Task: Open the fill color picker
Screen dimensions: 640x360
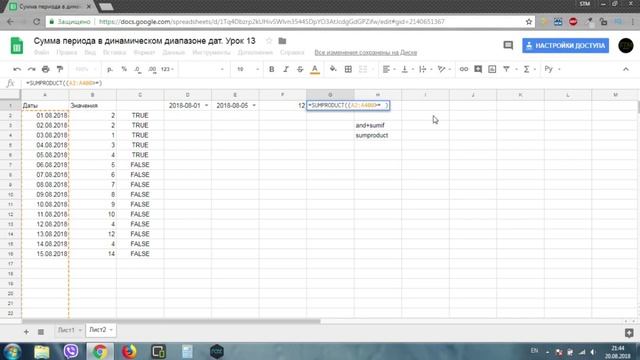Action: [x=333, y=69]
